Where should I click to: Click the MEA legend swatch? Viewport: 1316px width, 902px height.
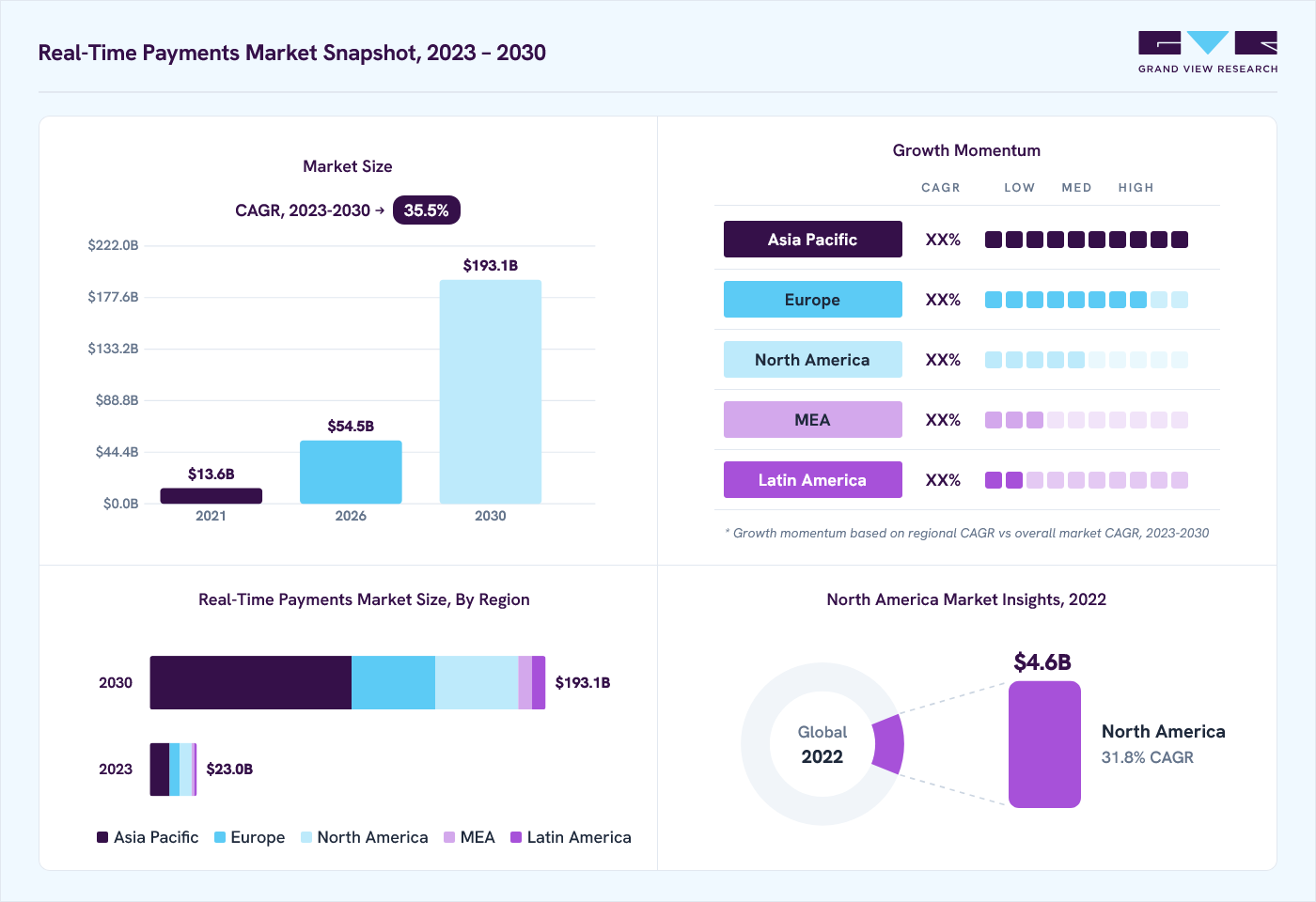click(449, 837)
